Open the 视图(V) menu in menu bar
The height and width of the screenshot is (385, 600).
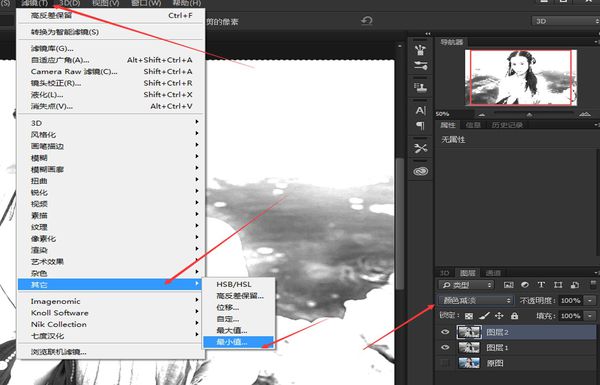coord(106,3)
